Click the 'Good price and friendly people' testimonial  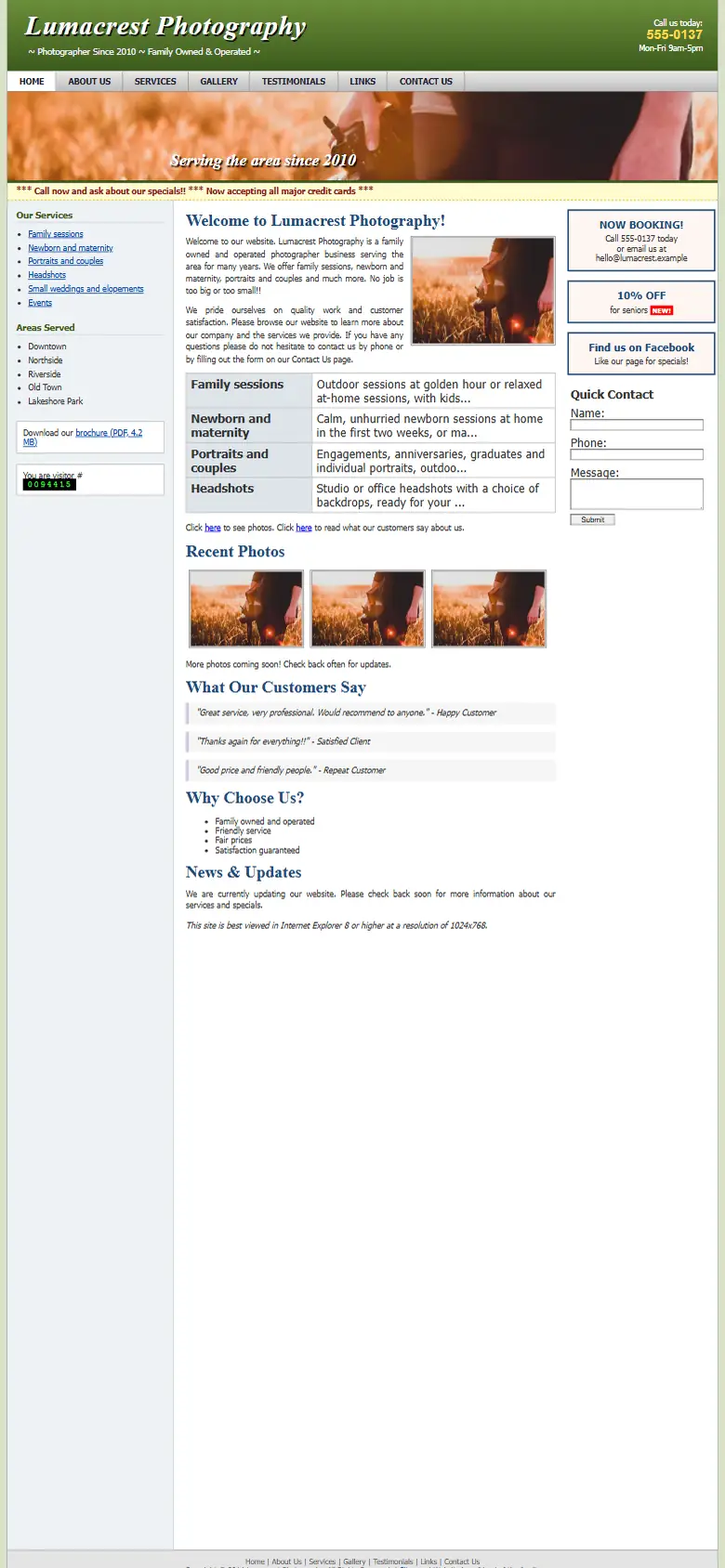371,771
